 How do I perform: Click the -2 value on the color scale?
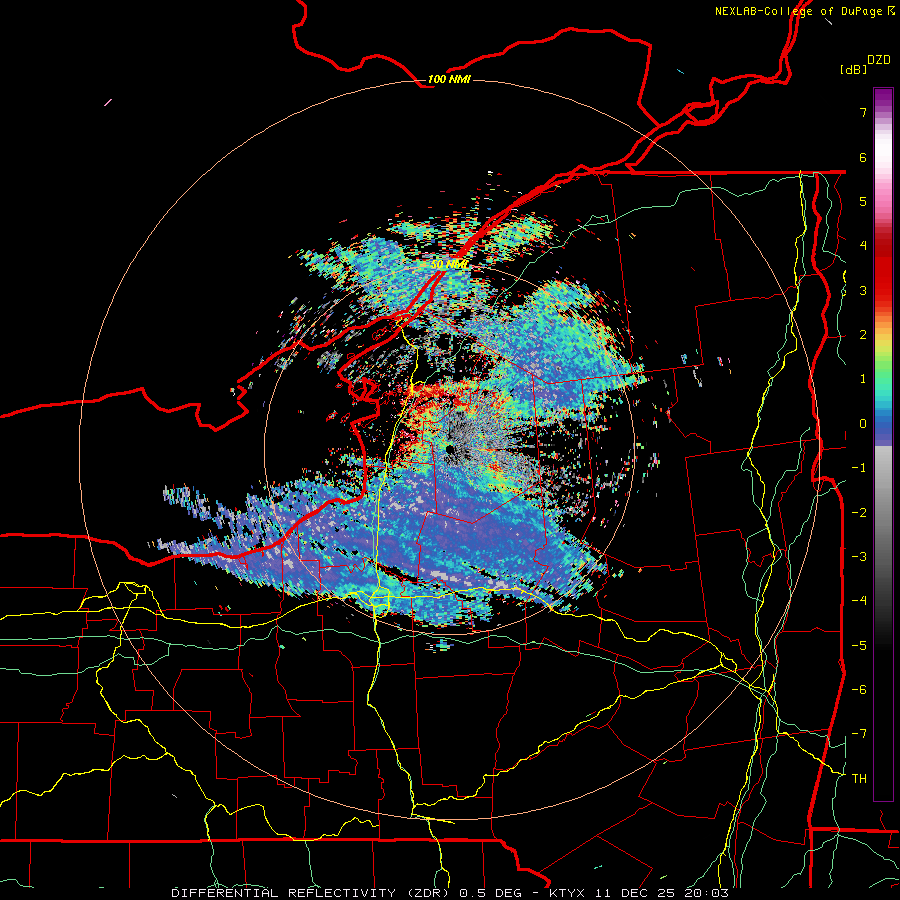tap(859, 512)
